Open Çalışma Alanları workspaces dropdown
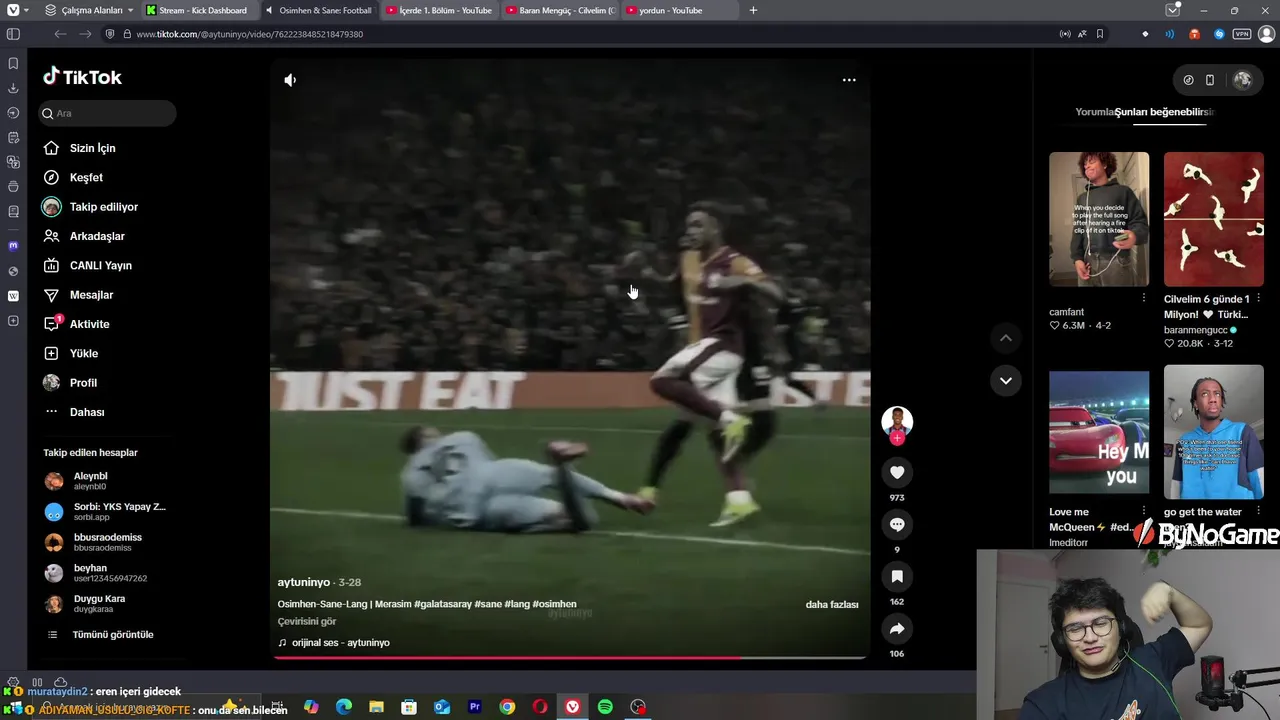This screenshot has height=720, width=1280. 90,10
